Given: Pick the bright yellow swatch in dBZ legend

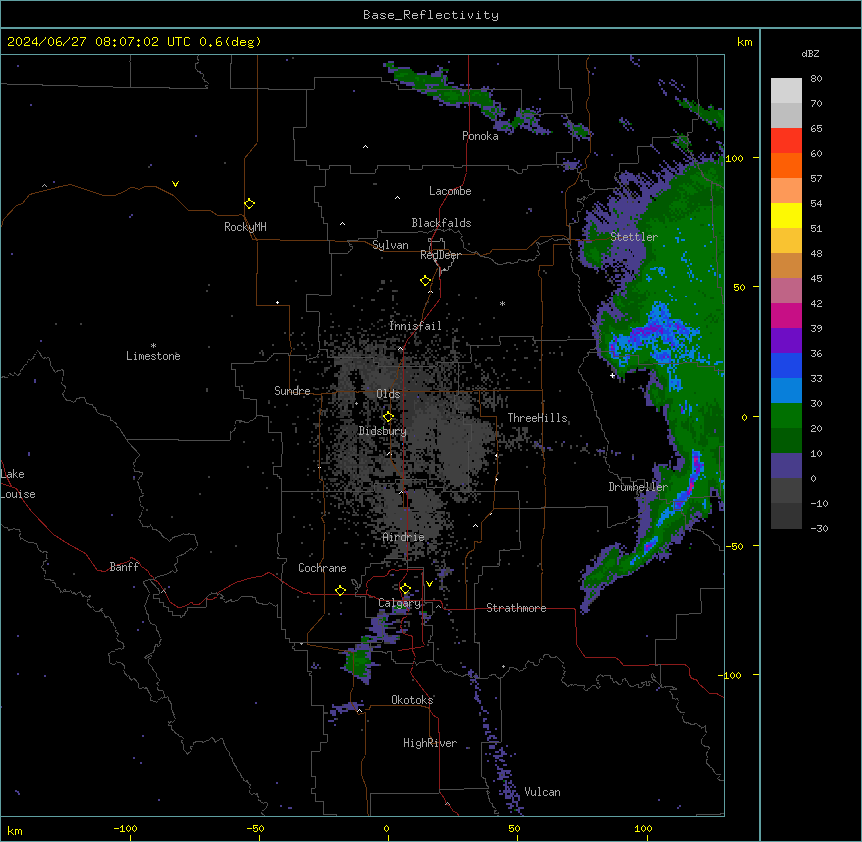Looking at the screenshot, I should [x=786, y=215].
